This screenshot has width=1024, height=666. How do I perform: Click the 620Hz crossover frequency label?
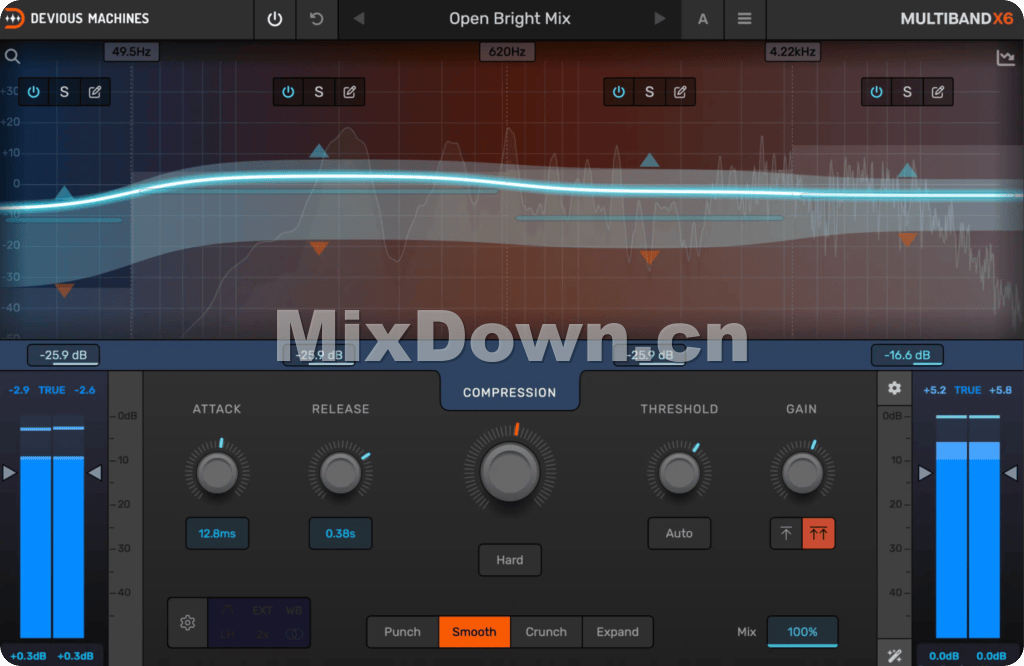[x=507, y=52]
